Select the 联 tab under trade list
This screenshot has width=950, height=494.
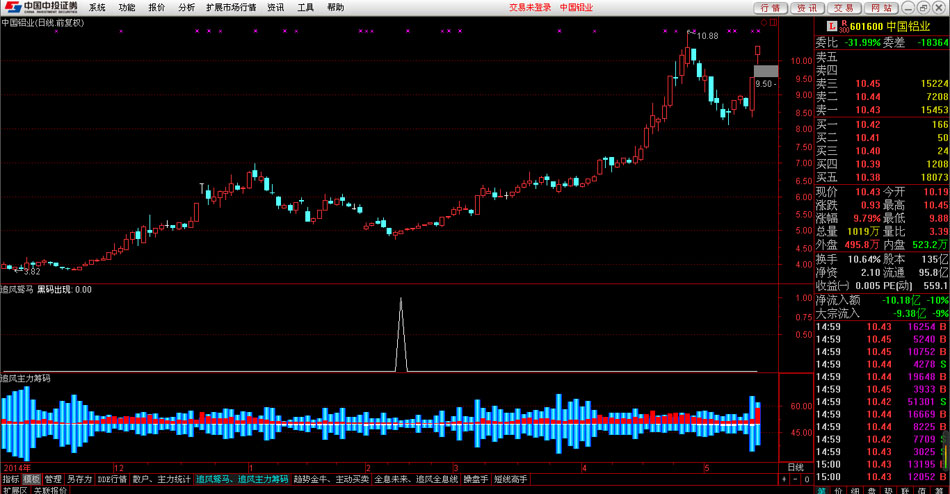[905, 490]
